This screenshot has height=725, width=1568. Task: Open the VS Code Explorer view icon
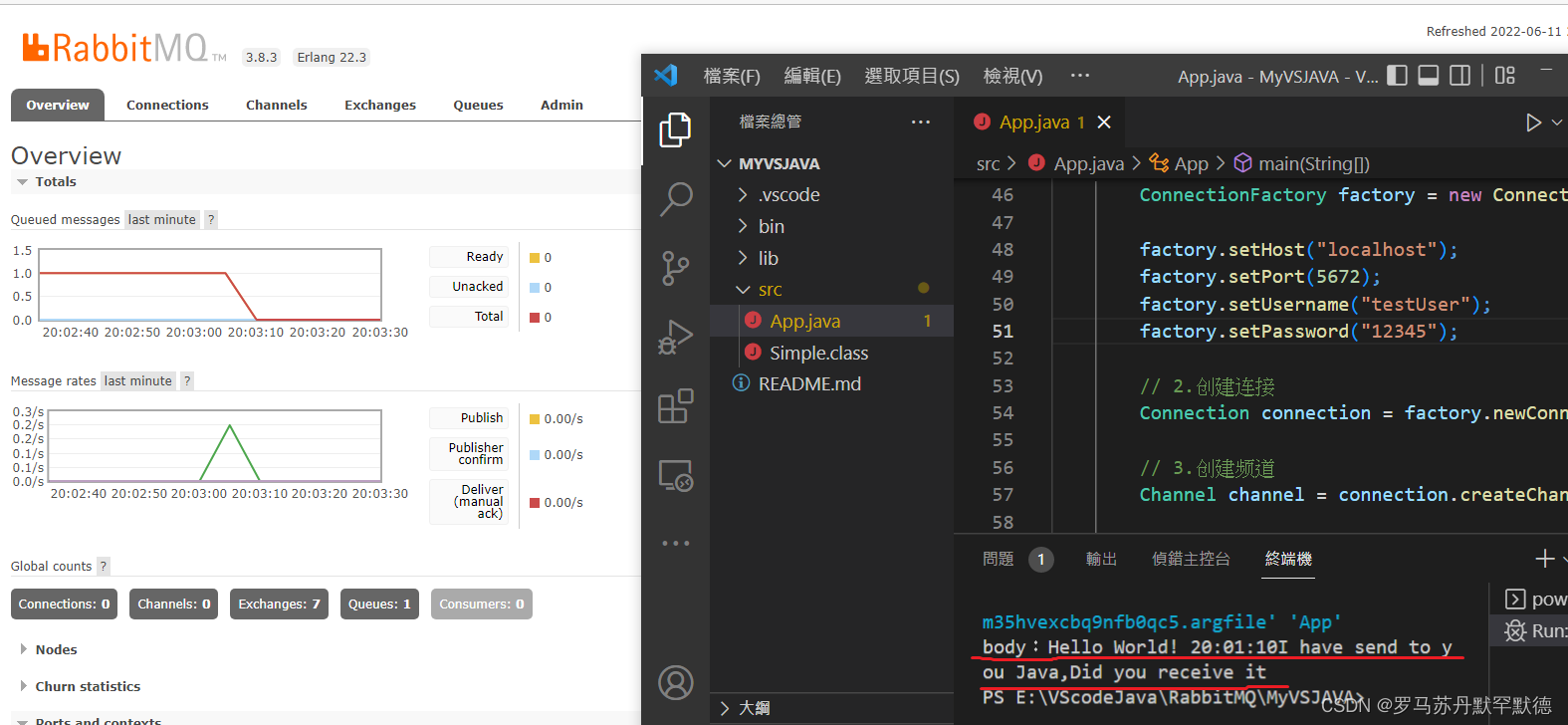click(x=675, y=129)
